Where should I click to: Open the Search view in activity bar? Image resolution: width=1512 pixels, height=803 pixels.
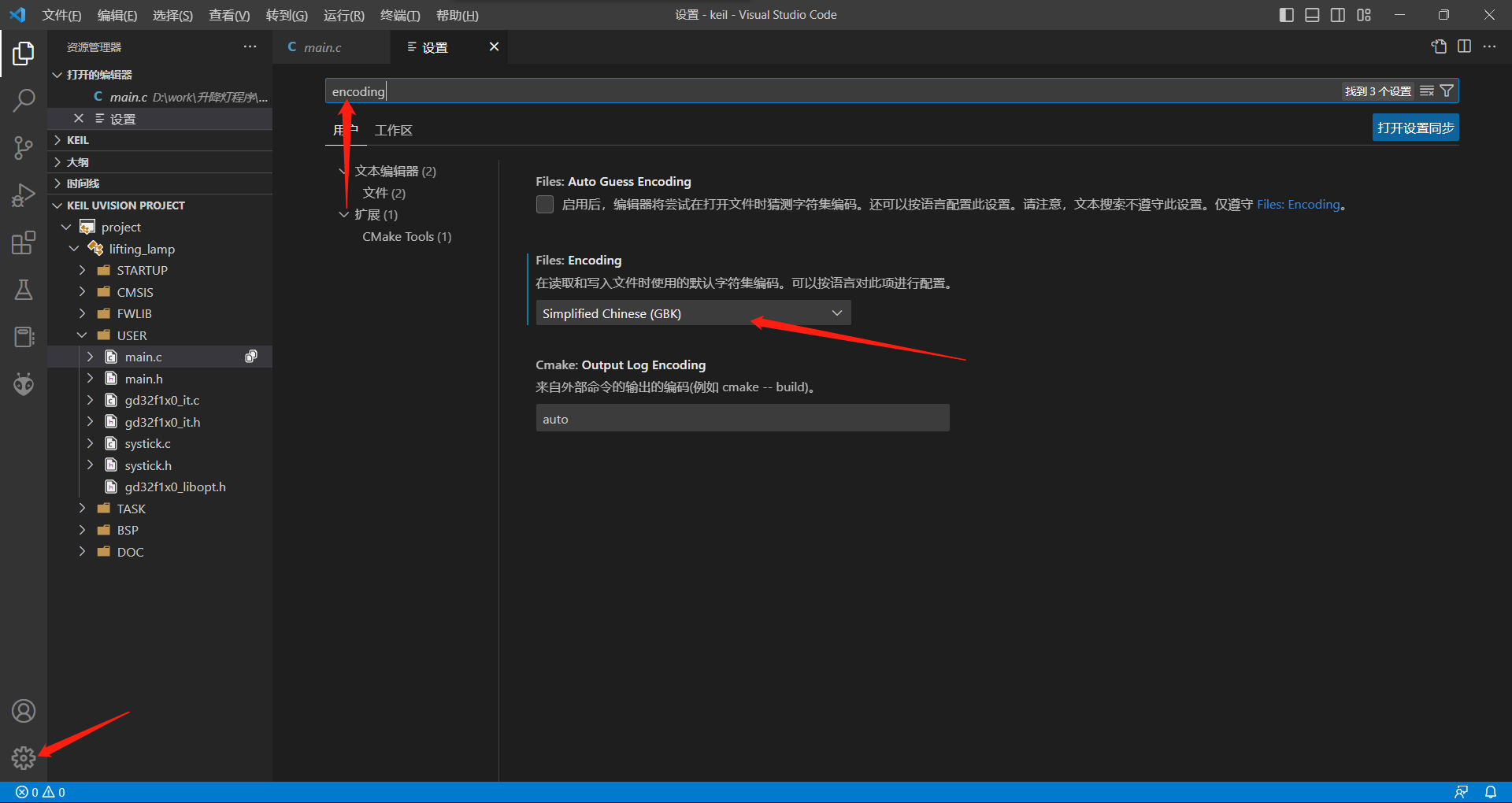tap(24, 100)
